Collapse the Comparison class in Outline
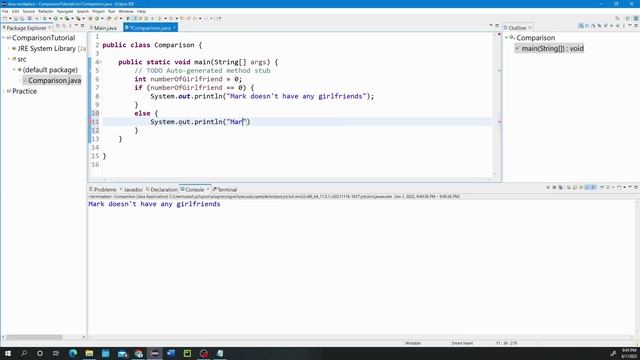640x360 pixels. click(507, 38)
